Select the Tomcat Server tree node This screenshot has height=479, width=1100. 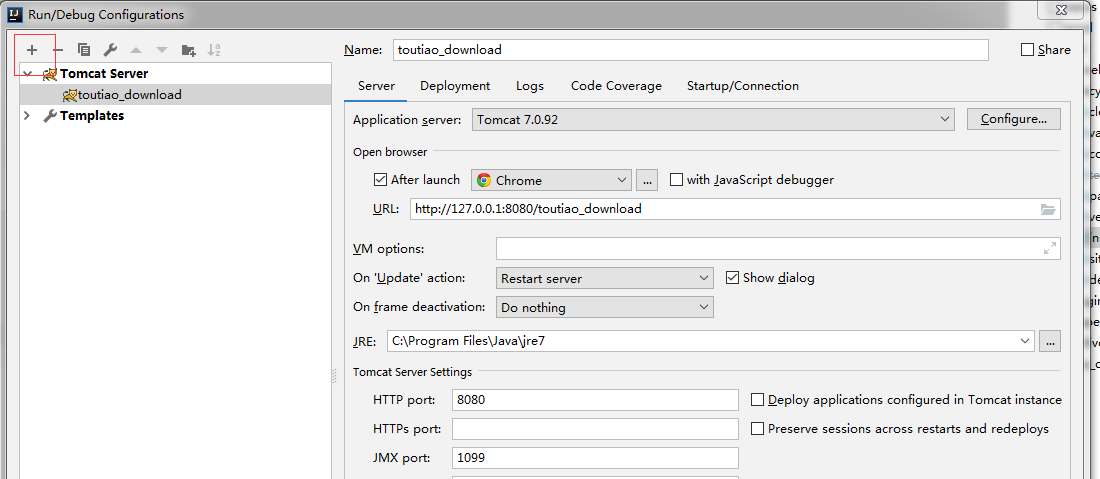click(104, 74)
